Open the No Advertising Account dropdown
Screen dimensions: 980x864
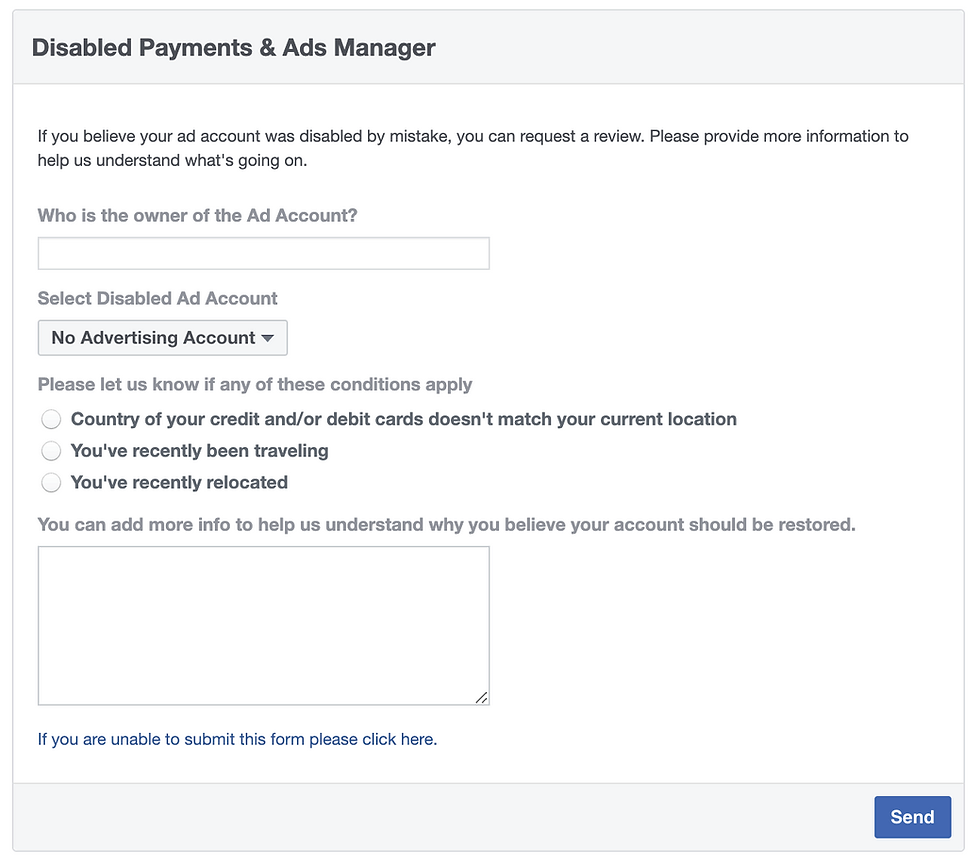(162, 338)
